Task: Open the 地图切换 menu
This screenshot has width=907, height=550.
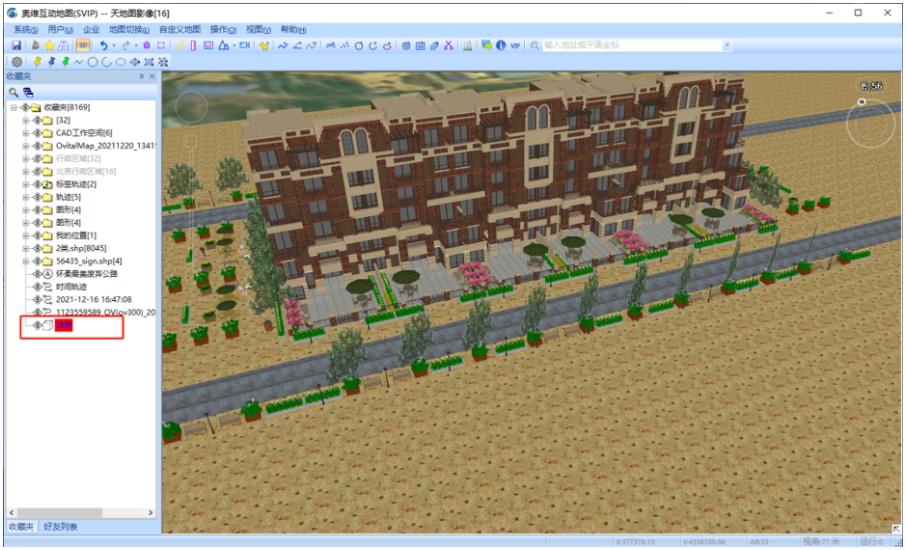Action: (x=129, y=29)
